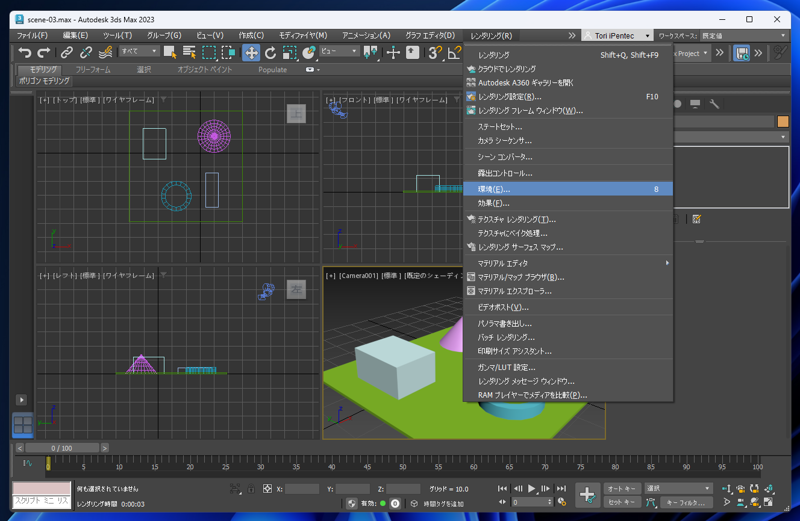Toggle オート キー auto key mode
This screenshot has width=800, height=521.
[621, 489]
